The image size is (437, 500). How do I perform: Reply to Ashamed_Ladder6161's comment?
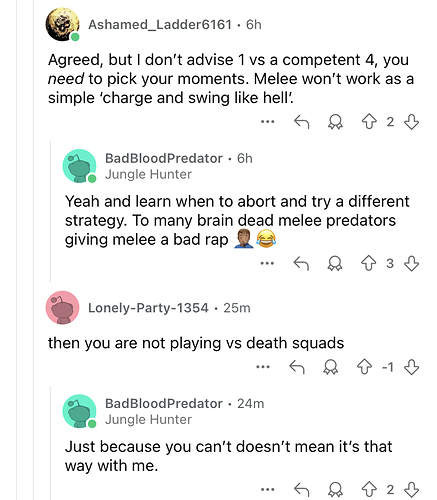302,122
